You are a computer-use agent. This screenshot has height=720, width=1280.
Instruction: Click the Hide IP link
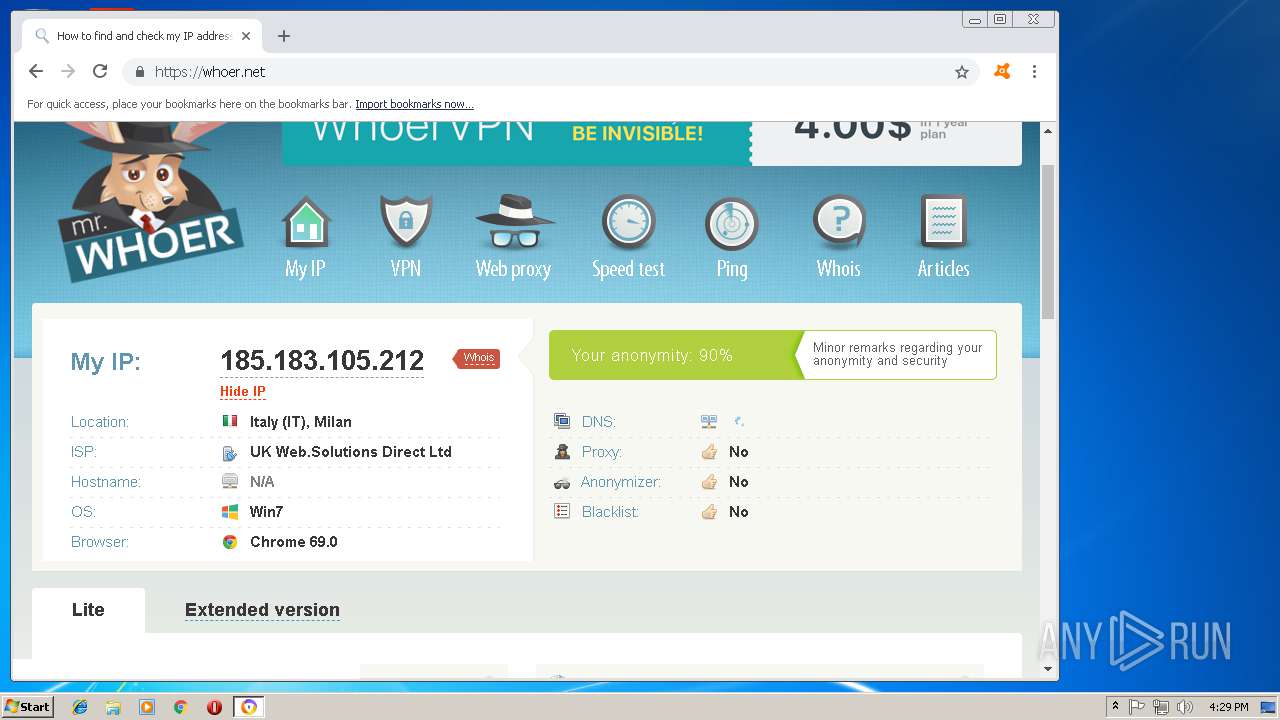coord(243,391)
